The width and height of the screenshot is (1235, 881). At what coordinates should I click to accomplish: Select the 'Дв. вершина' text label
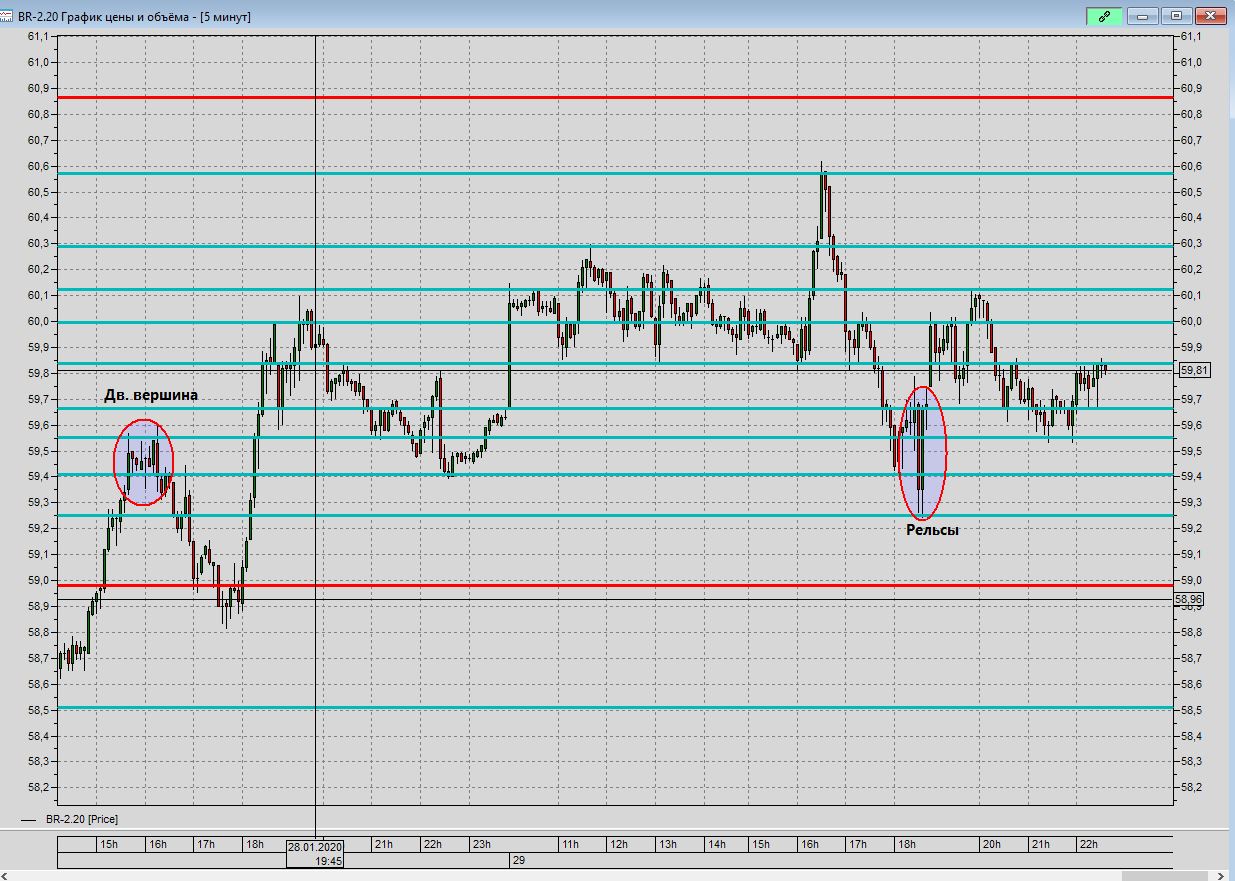[x=151, y=395]
